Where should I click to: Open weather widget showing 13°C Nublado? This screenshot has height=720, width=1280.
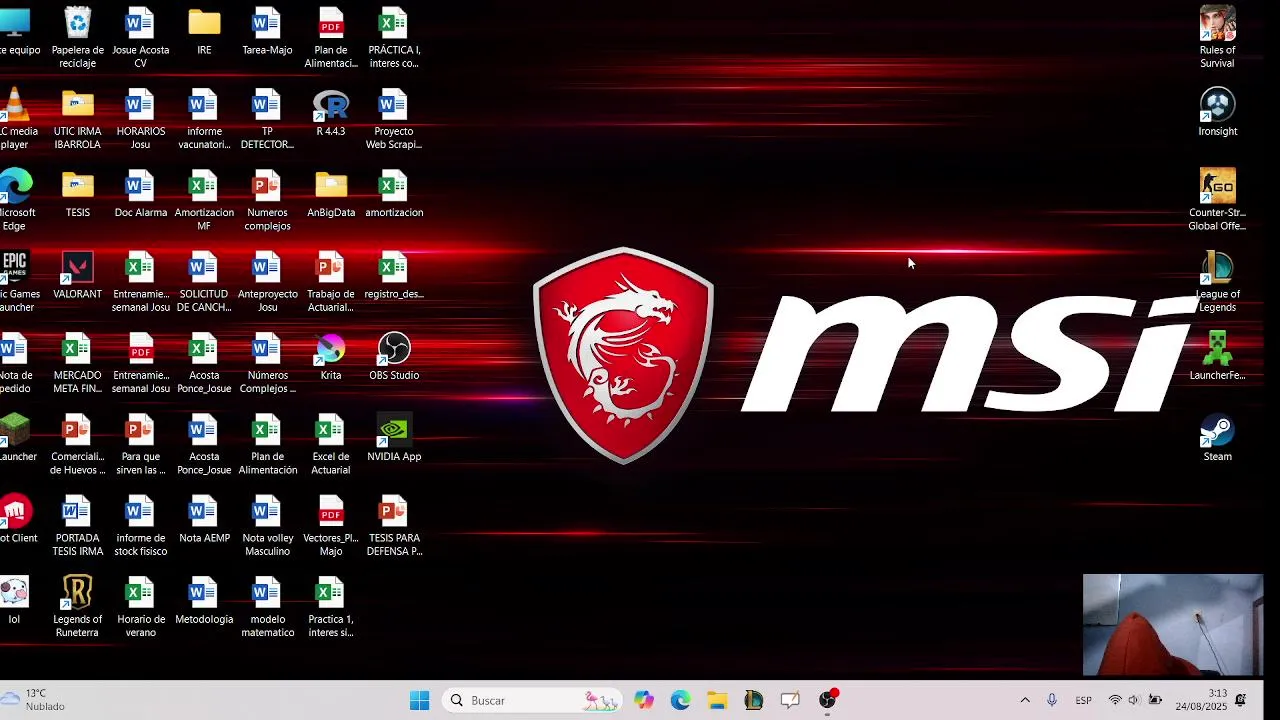[x=35, y=700]
